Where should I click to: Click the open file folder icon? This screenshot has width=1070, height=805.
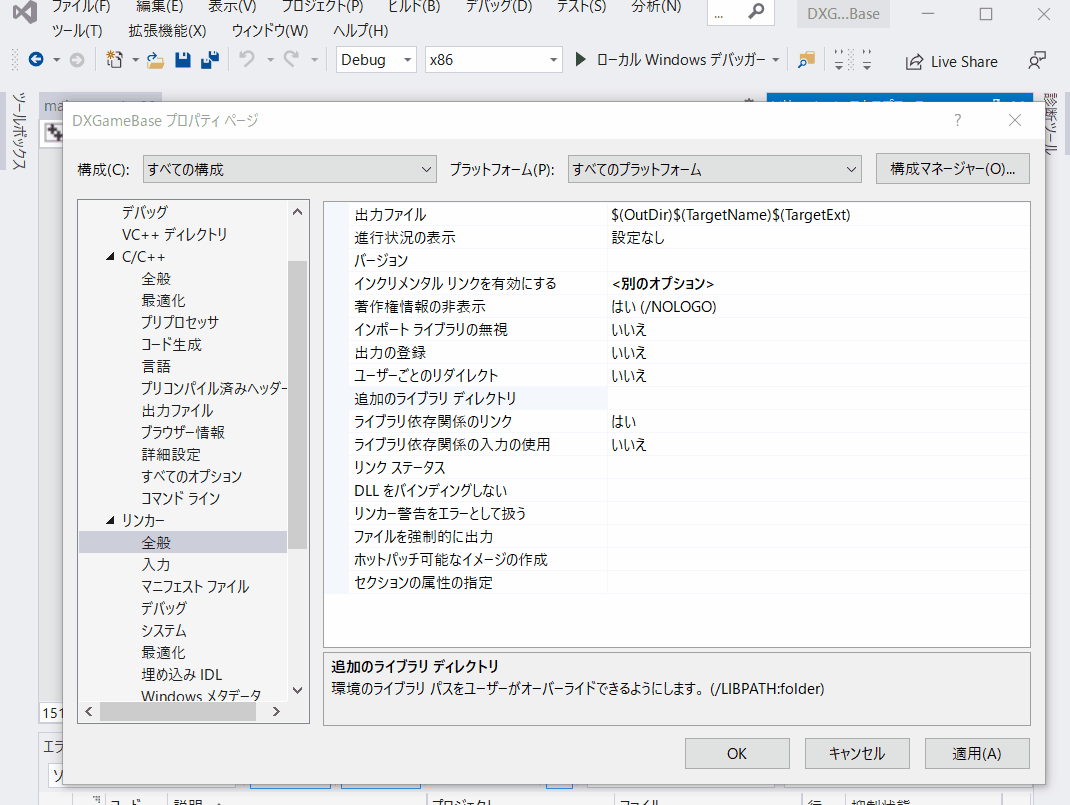pos(156,60)
